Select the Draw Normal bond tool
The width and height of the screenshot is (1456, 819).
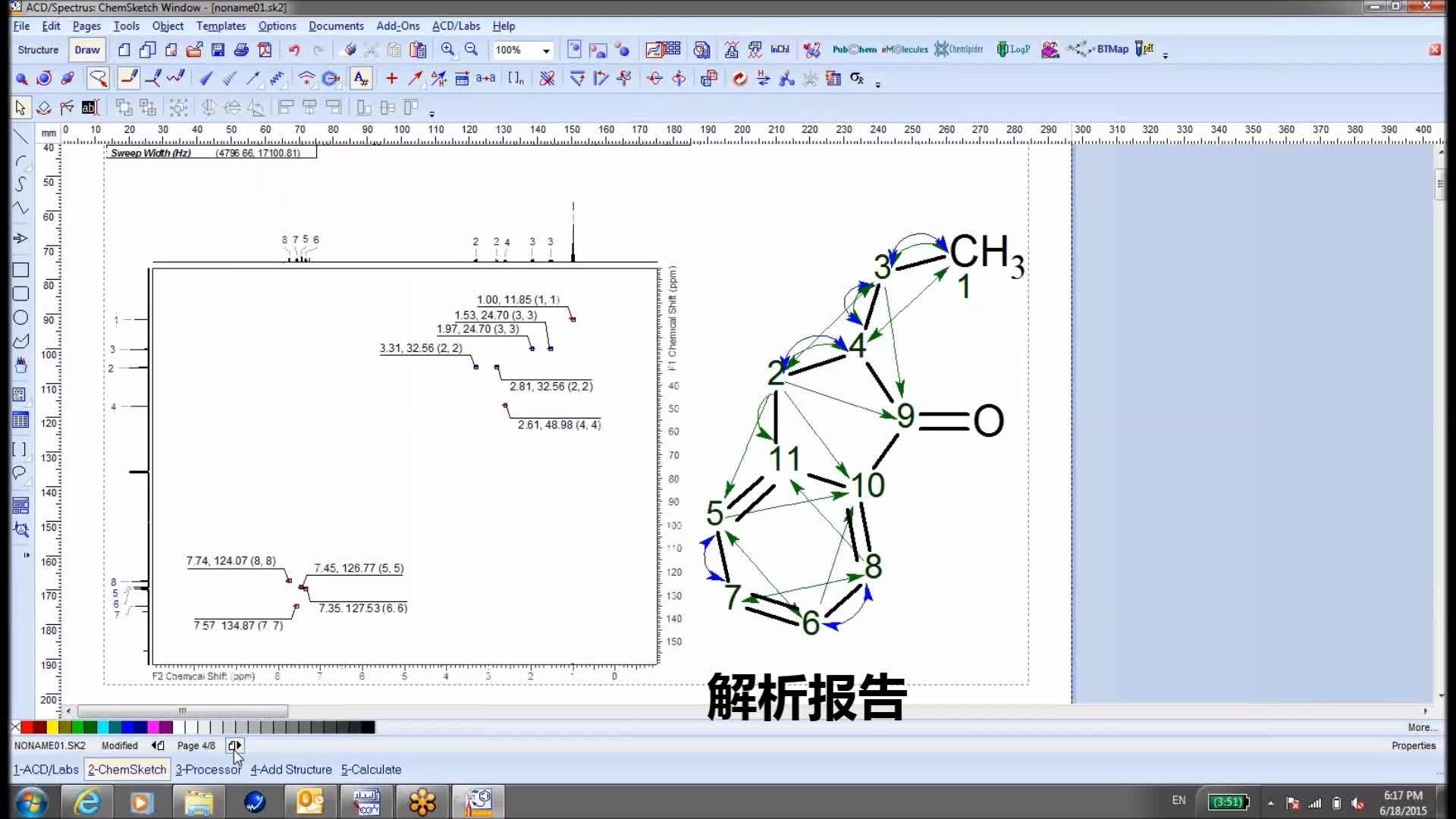[129, 79]
